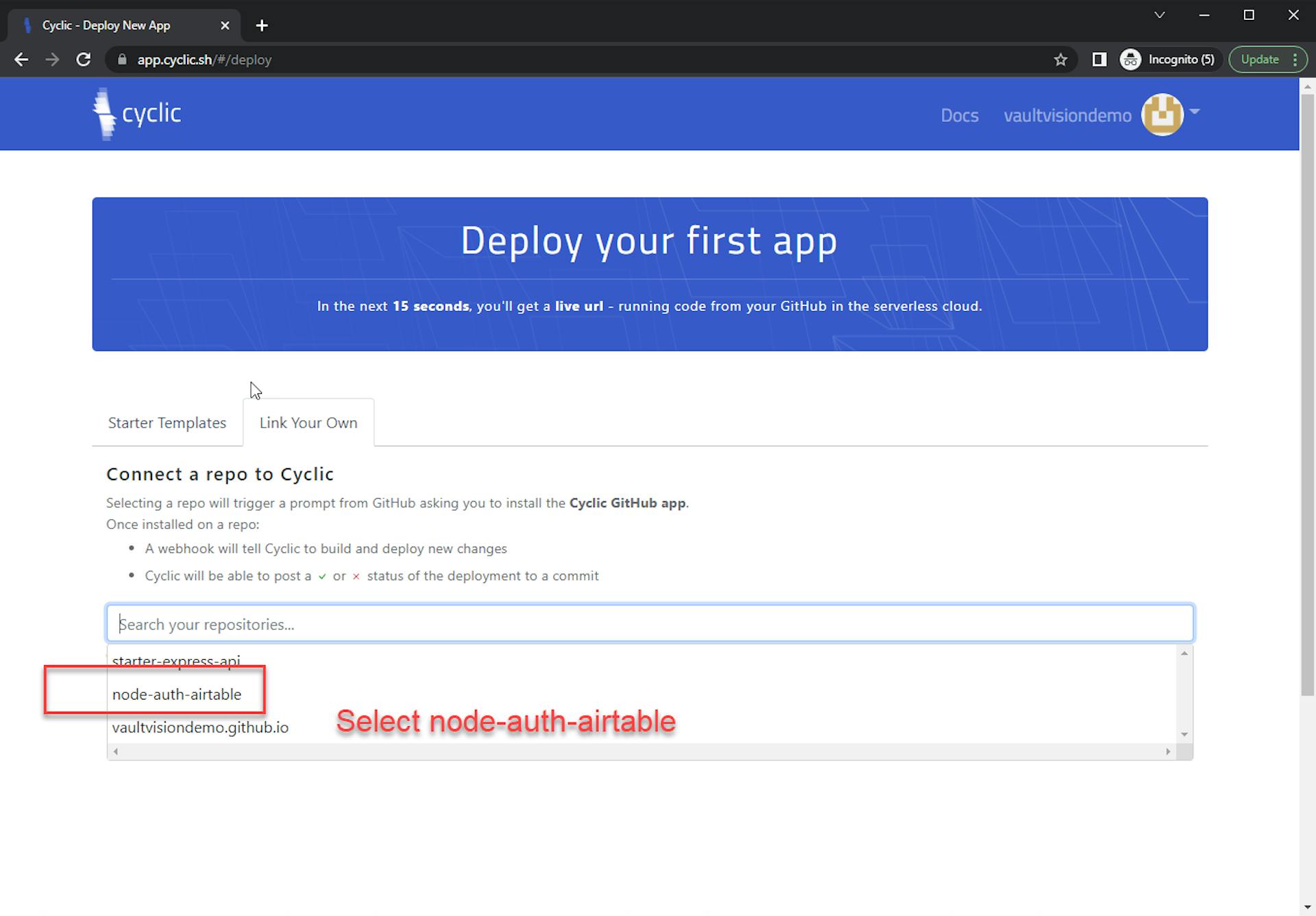Reload the page with the refresh icon

(84, 60)
